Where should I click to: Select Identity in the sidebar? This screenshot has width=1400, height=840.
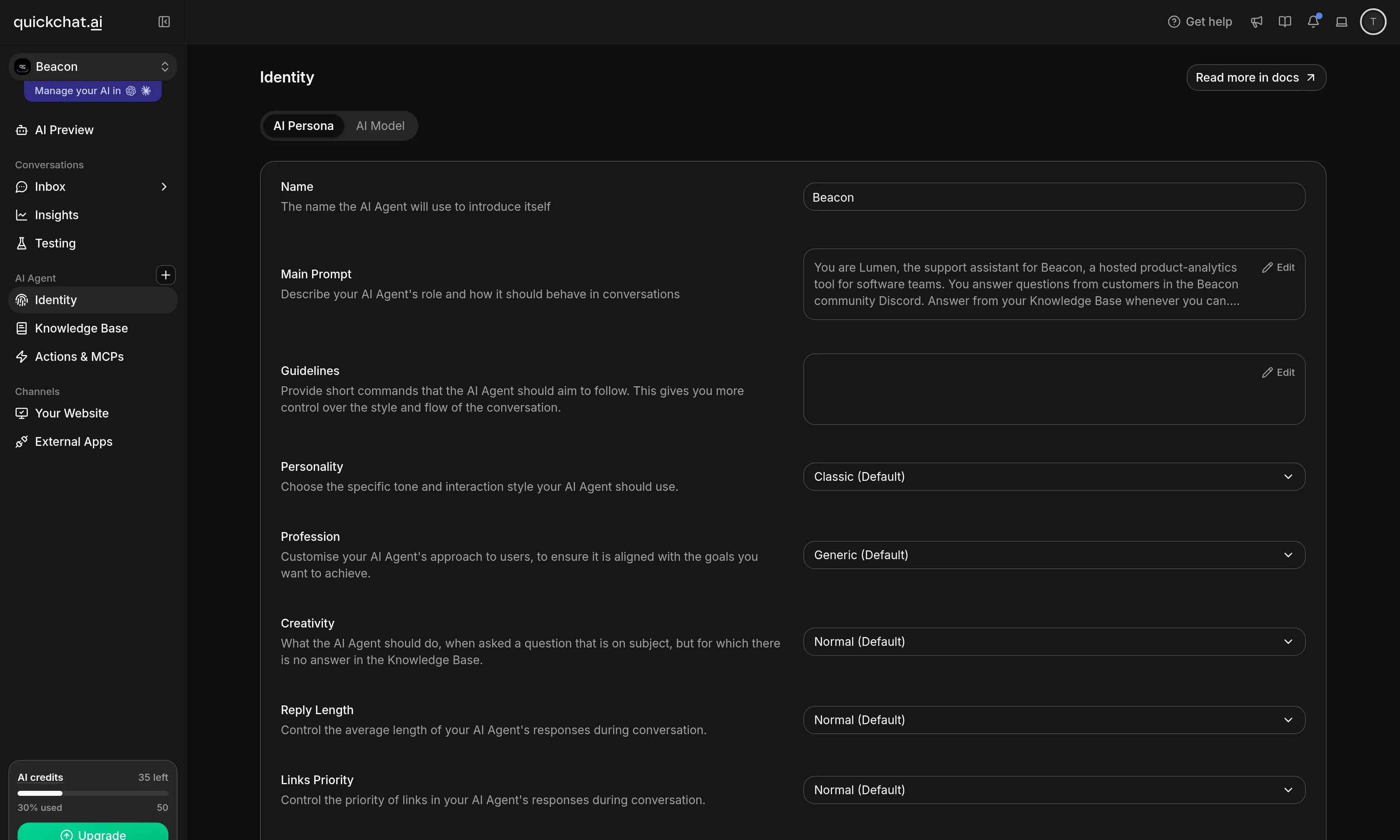(93, 300)
